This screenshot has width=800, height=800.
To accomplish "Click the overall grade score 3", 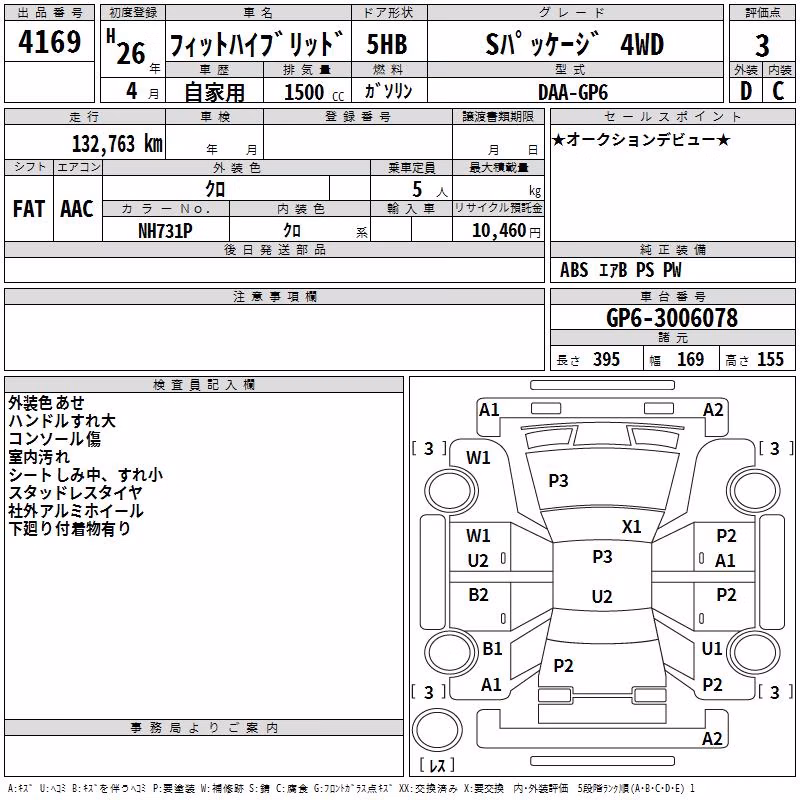I will tap(762, 46).
